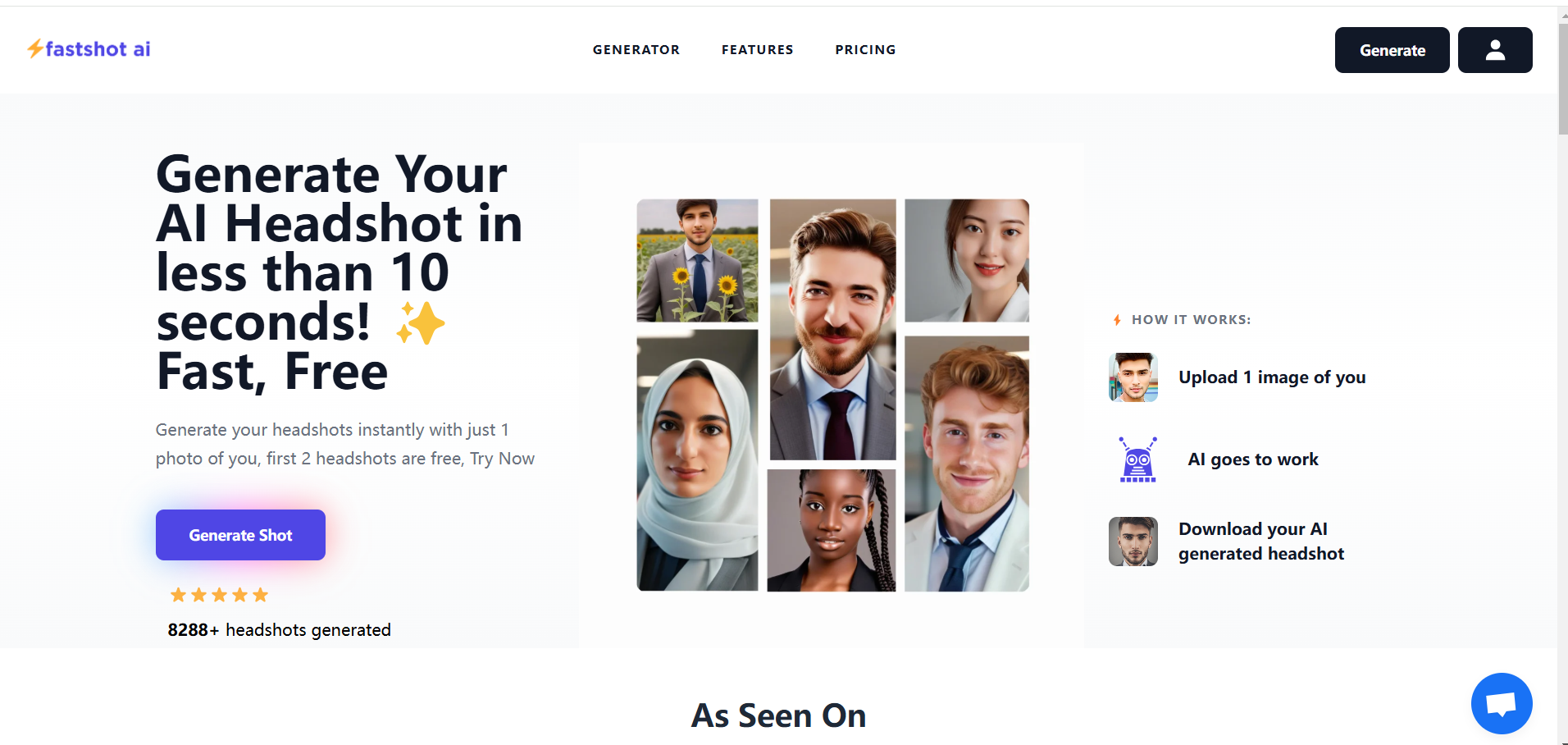The image size is (1568, 745).
Task: Click the sparkle emoji in the headline
Action: [x=420, y=323]
